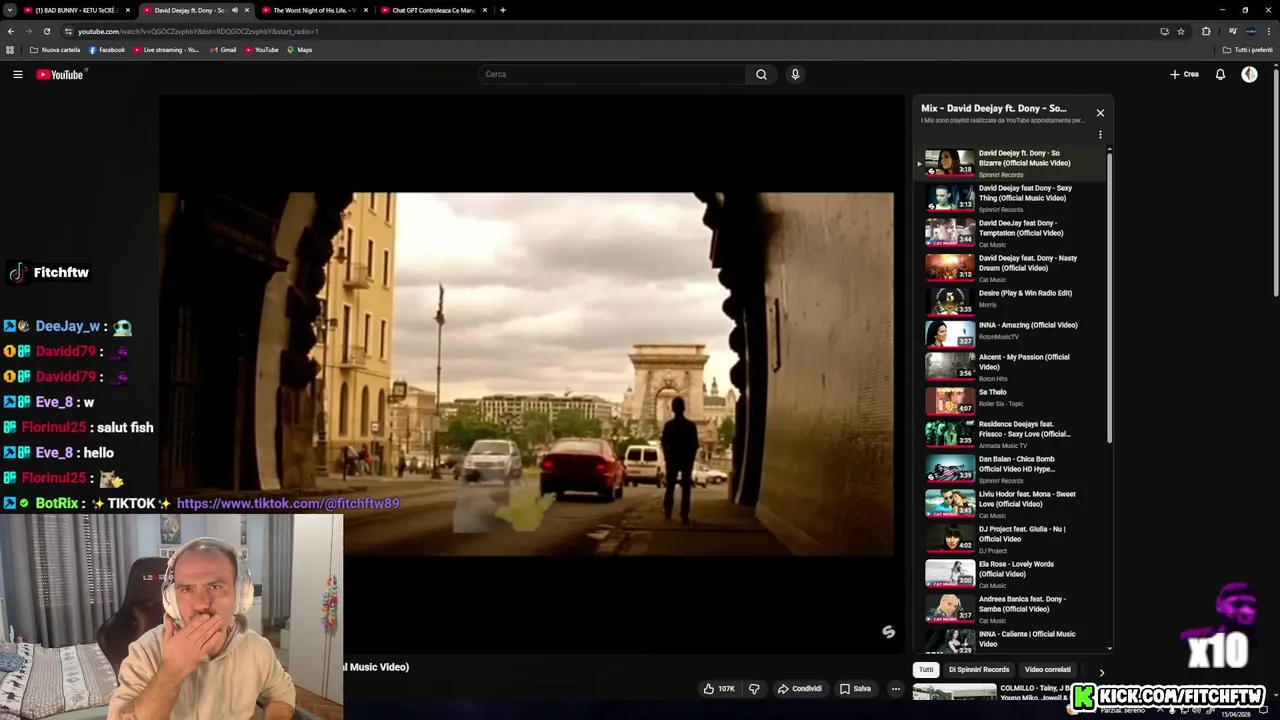Open the tab search dropdown arrow
The width and height of the screenshot is (1280, 720).
[x=9, y=10]
